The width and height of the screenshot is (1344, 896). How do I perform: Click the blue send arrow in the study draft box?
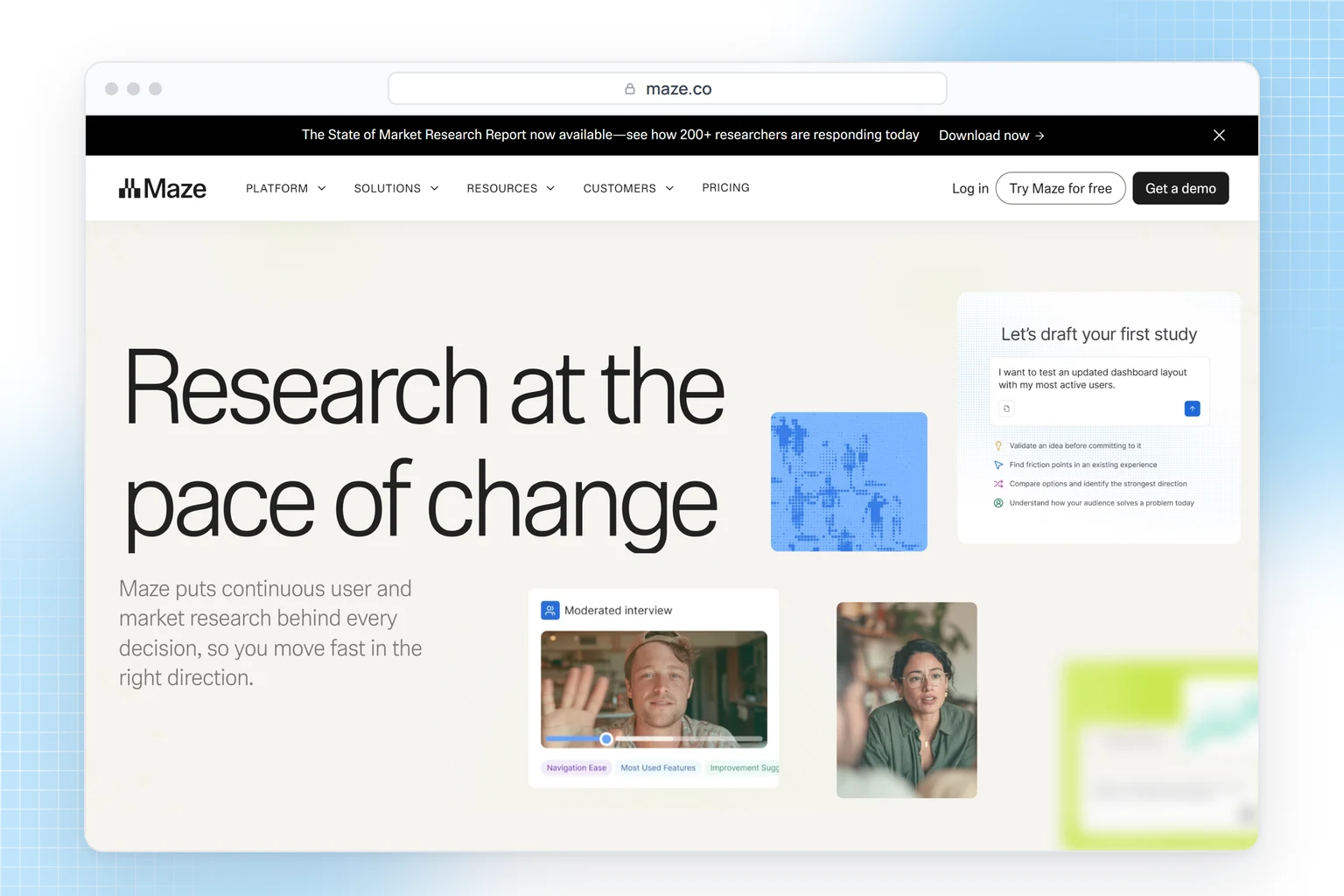(x=1192, y=409)
